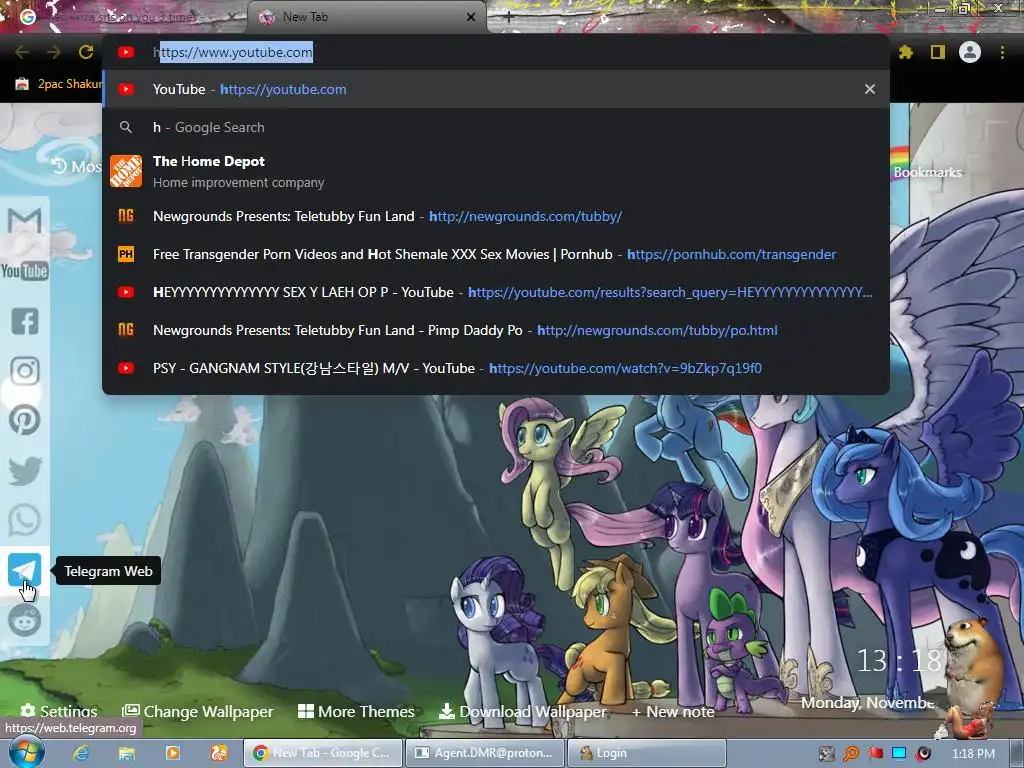This screenshot has width=1024, height=768.
Task: Toggle Chrome side panel icon
Action: coord(938,52)
